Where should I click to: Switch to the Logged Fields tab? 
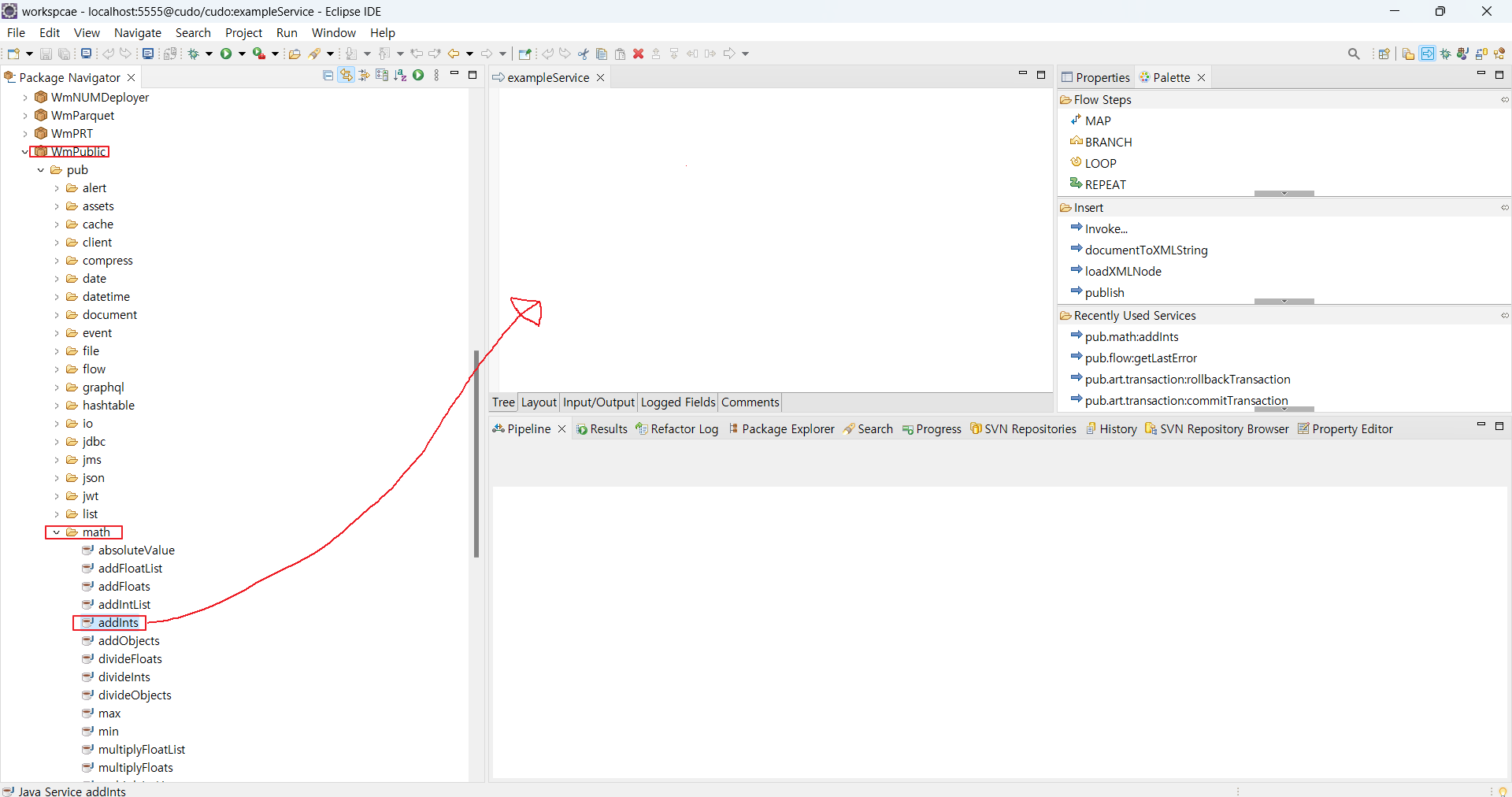[677, 402]
